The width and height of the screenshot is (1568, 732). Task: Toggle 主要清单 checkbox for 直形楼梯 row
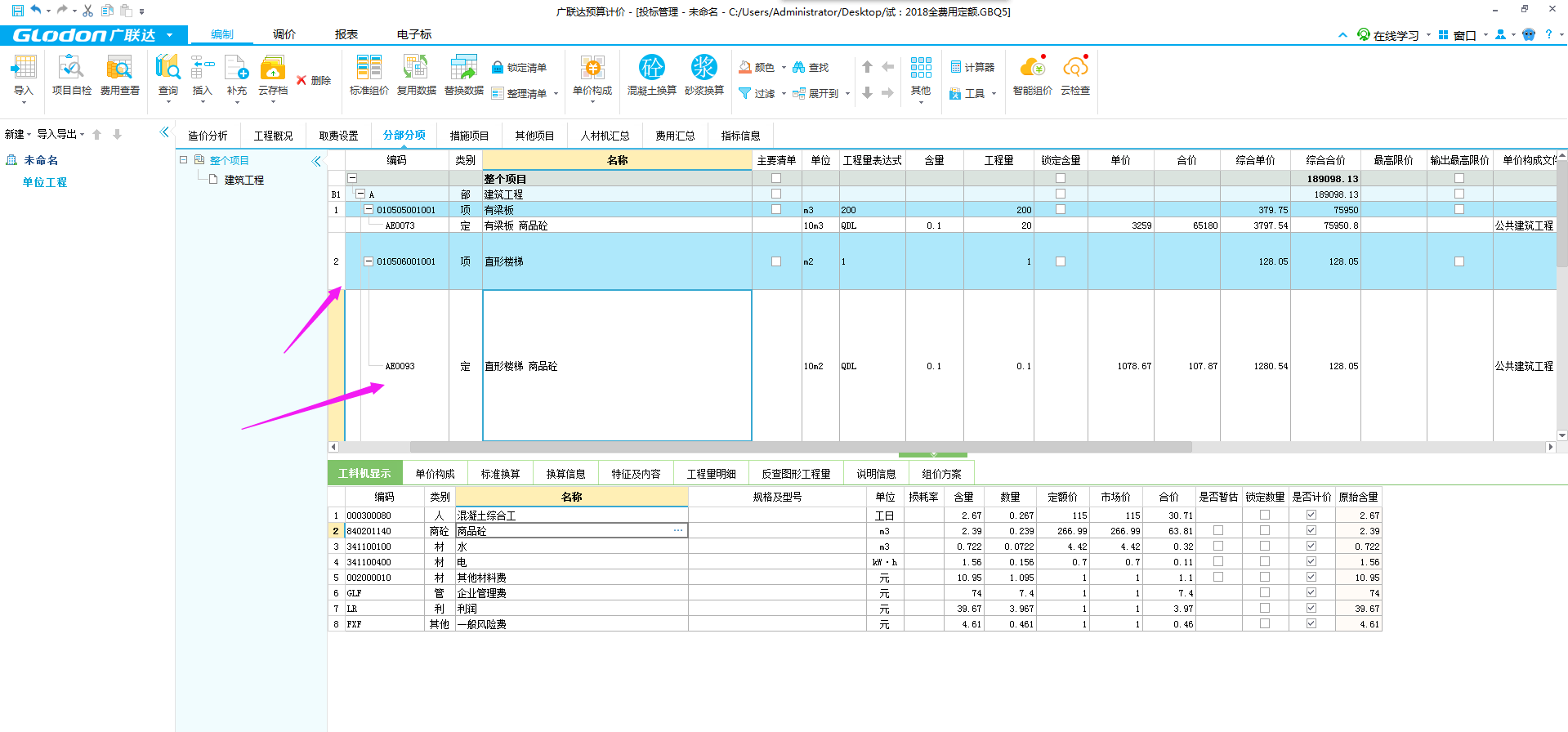coord(776,261)
